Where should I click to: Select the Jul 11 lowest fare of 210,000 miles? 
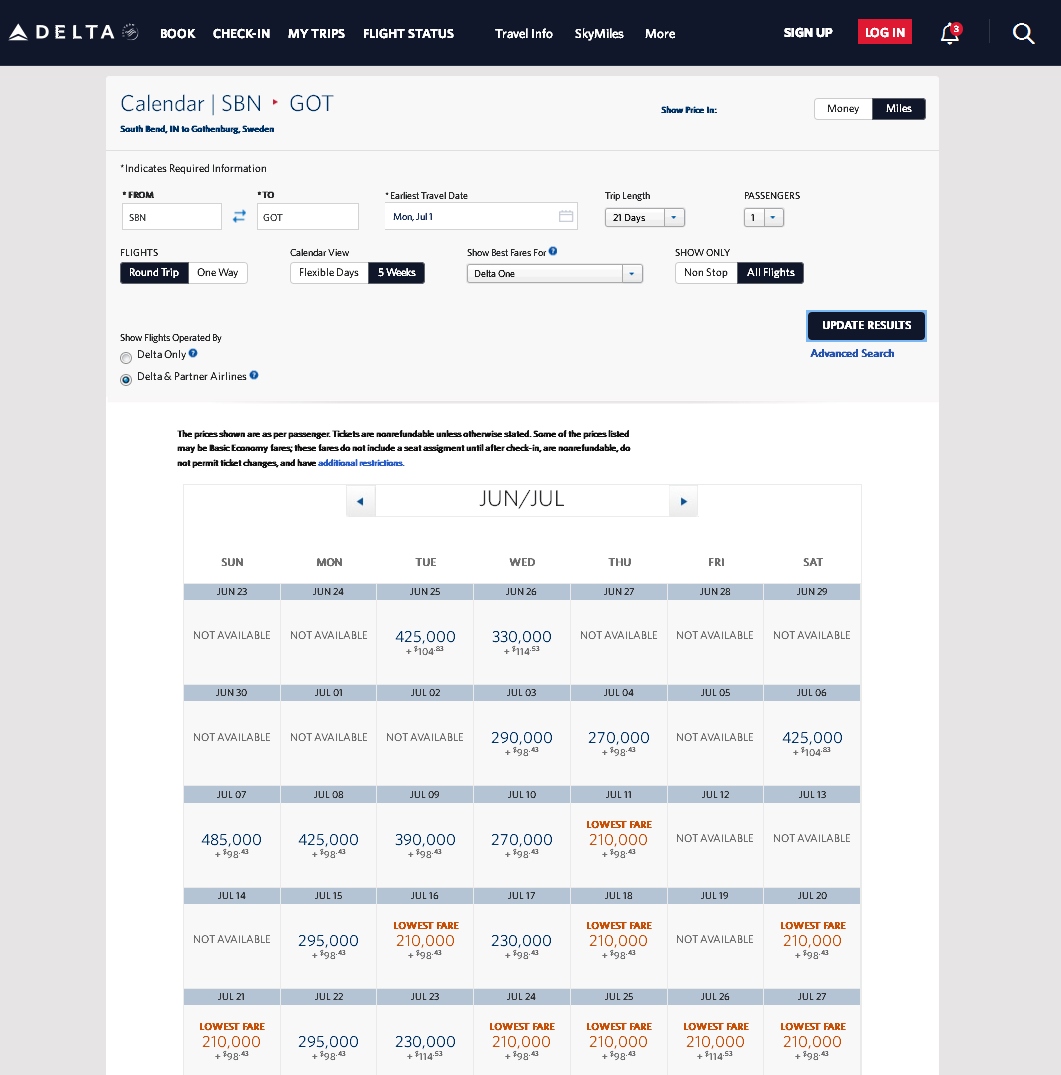click(x=618, y=840)
